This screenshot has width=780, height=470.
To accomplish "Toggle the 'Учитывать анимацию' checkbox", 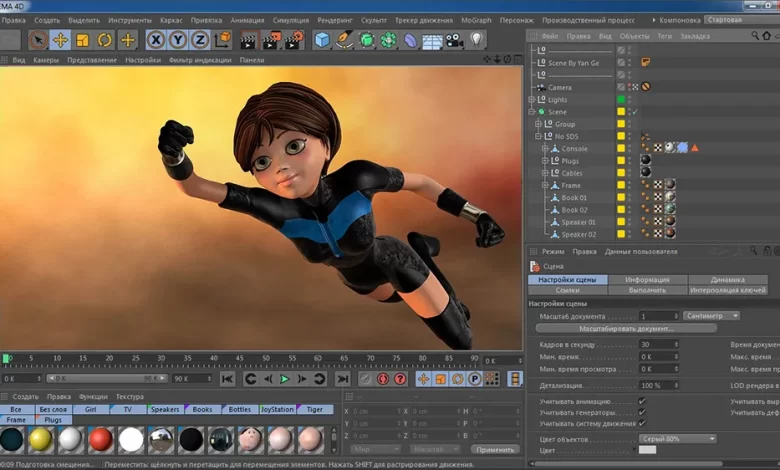I will [642, 401].
